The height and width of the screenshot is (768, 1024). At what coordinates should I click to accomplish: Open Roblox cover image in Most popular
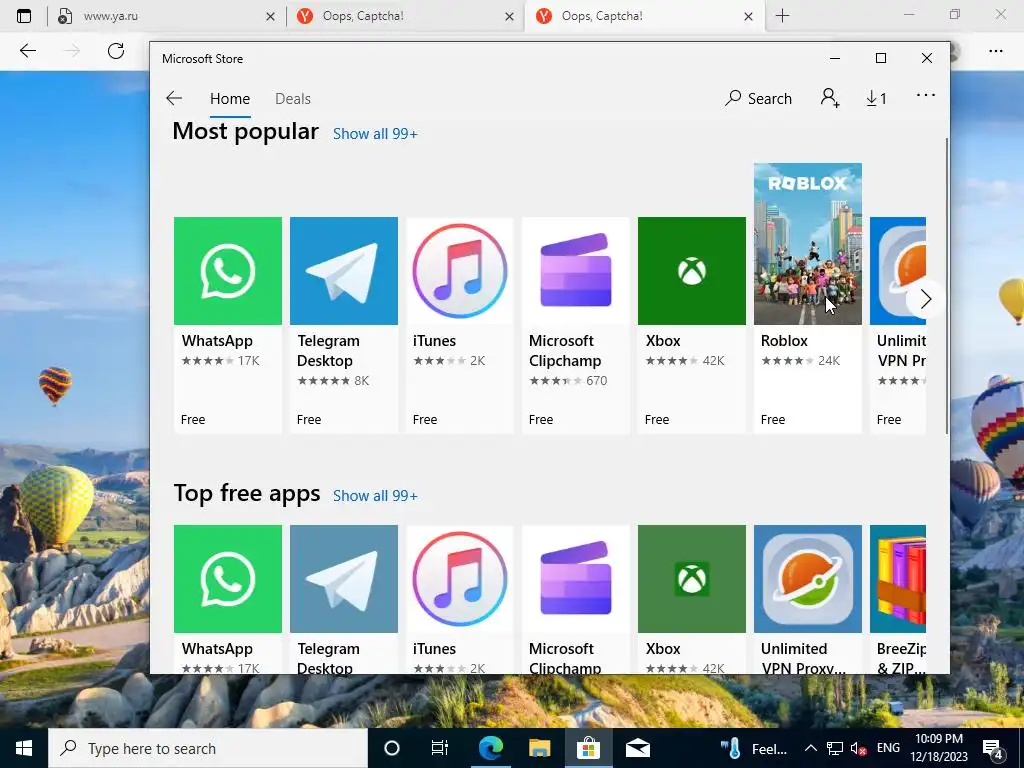808,244
